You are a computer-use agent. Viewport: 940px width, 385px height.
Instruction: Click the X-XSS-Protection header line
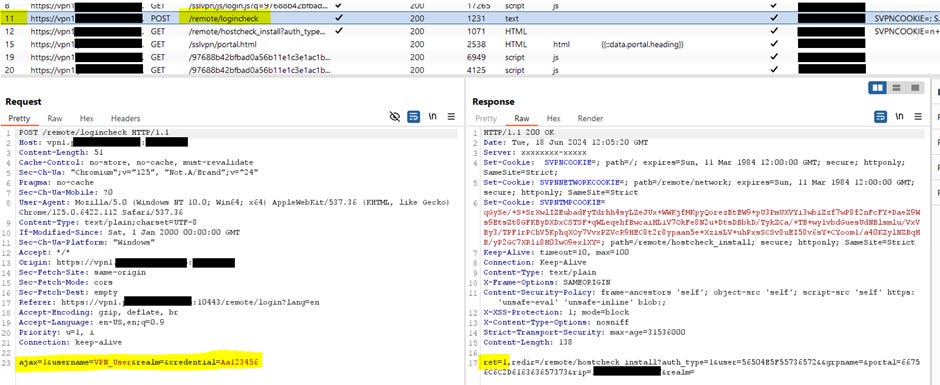tap(556, 312)
